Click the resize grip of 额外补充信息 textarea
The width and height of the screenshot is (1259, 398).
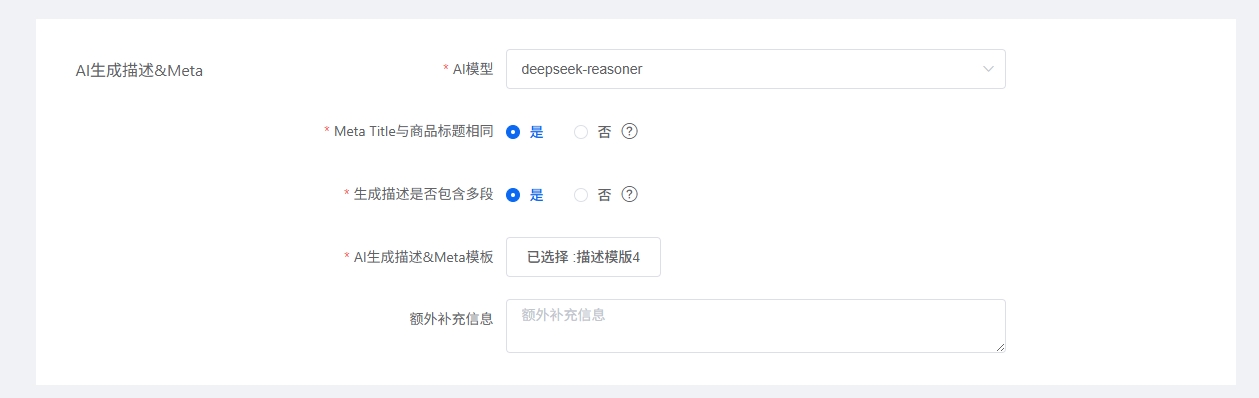point(999,346)
